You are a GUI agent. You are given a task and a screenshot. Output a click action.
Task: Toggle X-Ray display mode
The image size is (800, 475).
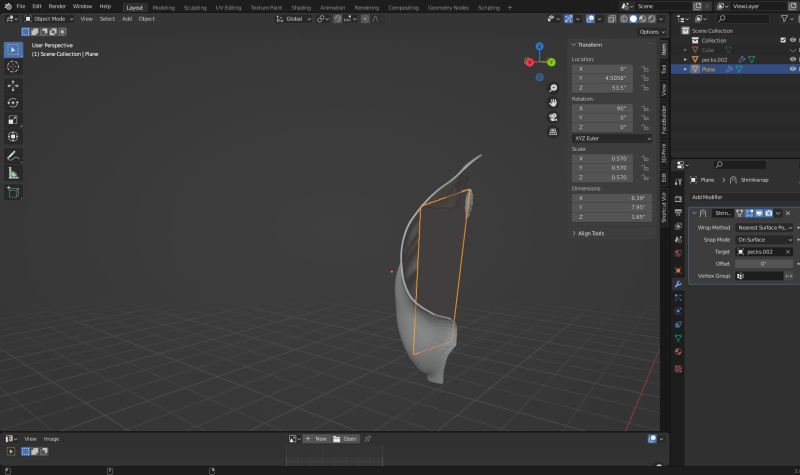click(x=612, y=19)
